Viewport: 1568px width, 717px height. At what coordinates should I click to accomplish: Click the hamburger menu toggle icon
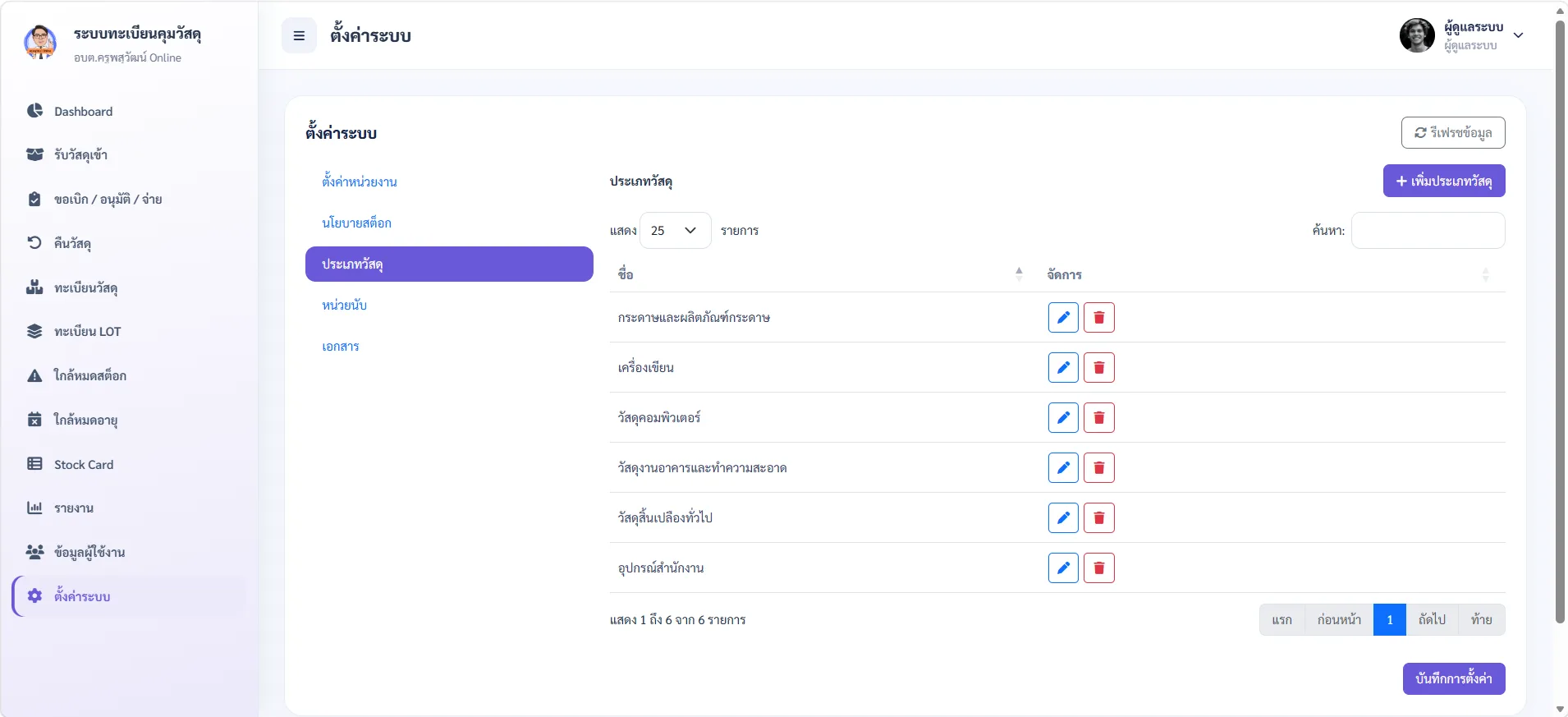pyautogui.click(x=299, y=36)
